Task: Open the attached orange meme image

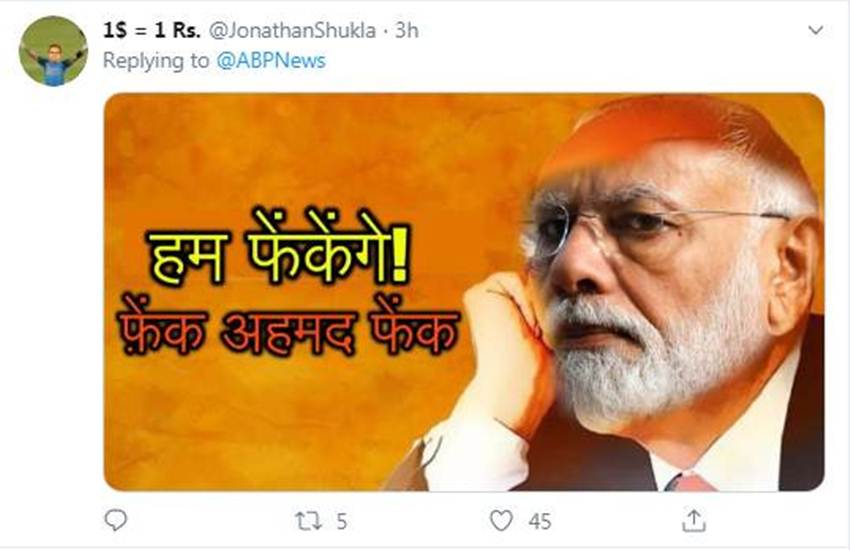Action: [464, 292]
